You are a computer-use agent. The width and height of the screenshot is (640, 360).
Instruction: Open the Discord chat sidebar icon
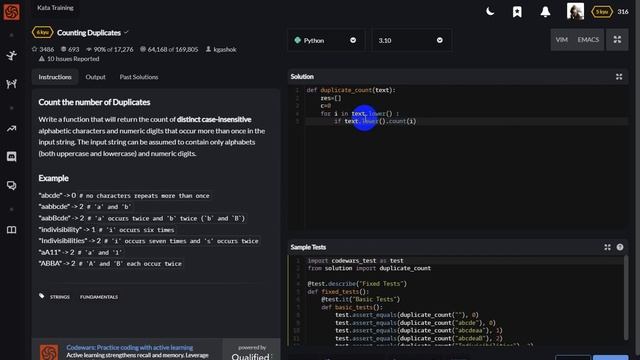tap(11, 157)
